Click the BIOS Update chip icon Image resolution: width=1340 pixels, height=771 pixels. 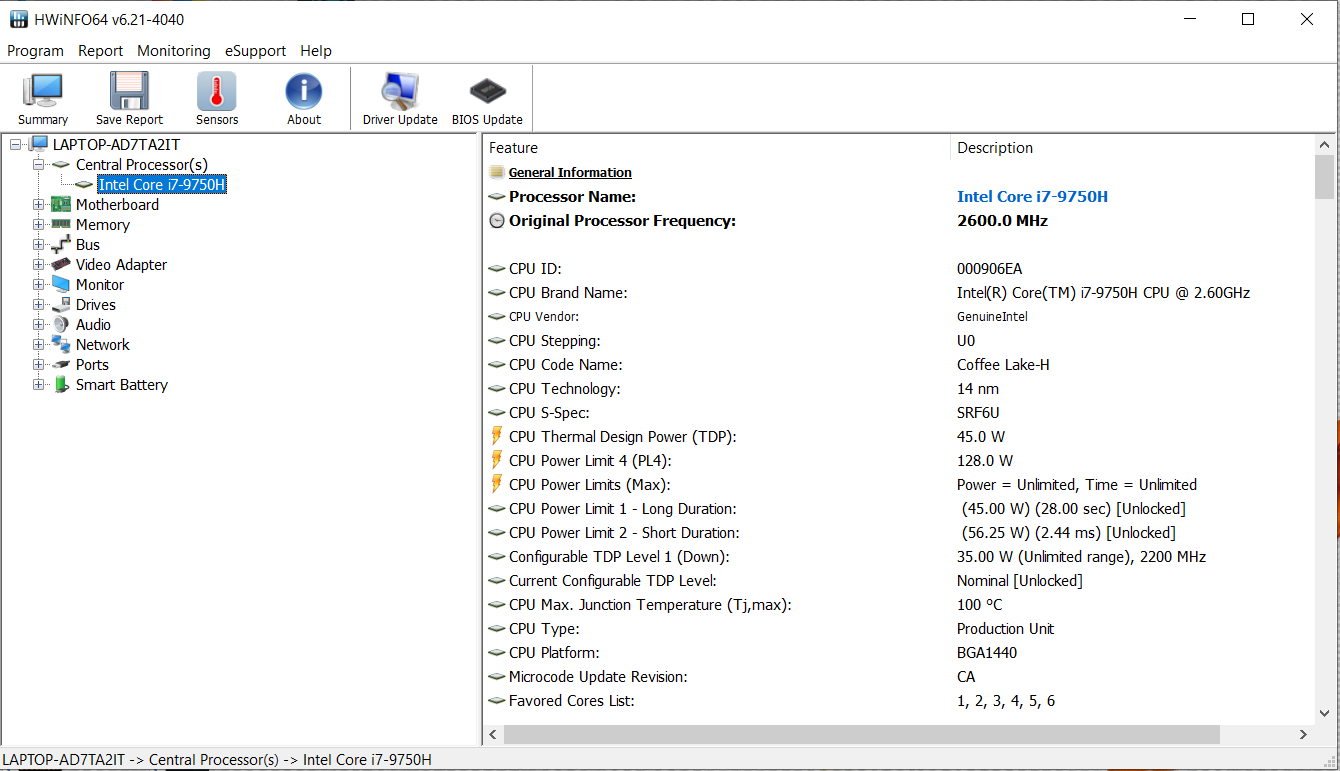coord(487,92)
